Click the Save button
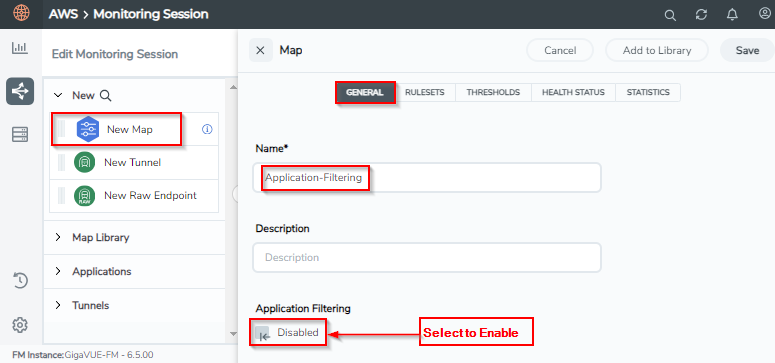The image size is (775, 363). 747,50
